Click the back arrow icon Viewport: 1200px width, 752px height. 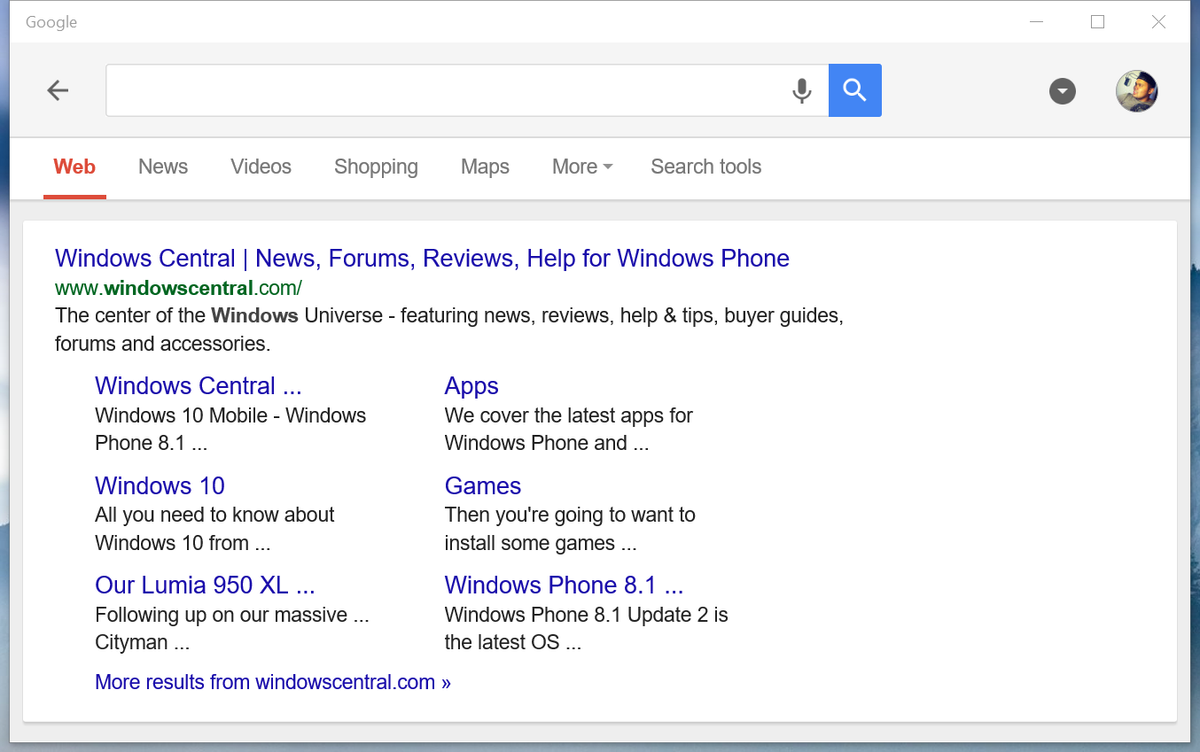[57, 90]
